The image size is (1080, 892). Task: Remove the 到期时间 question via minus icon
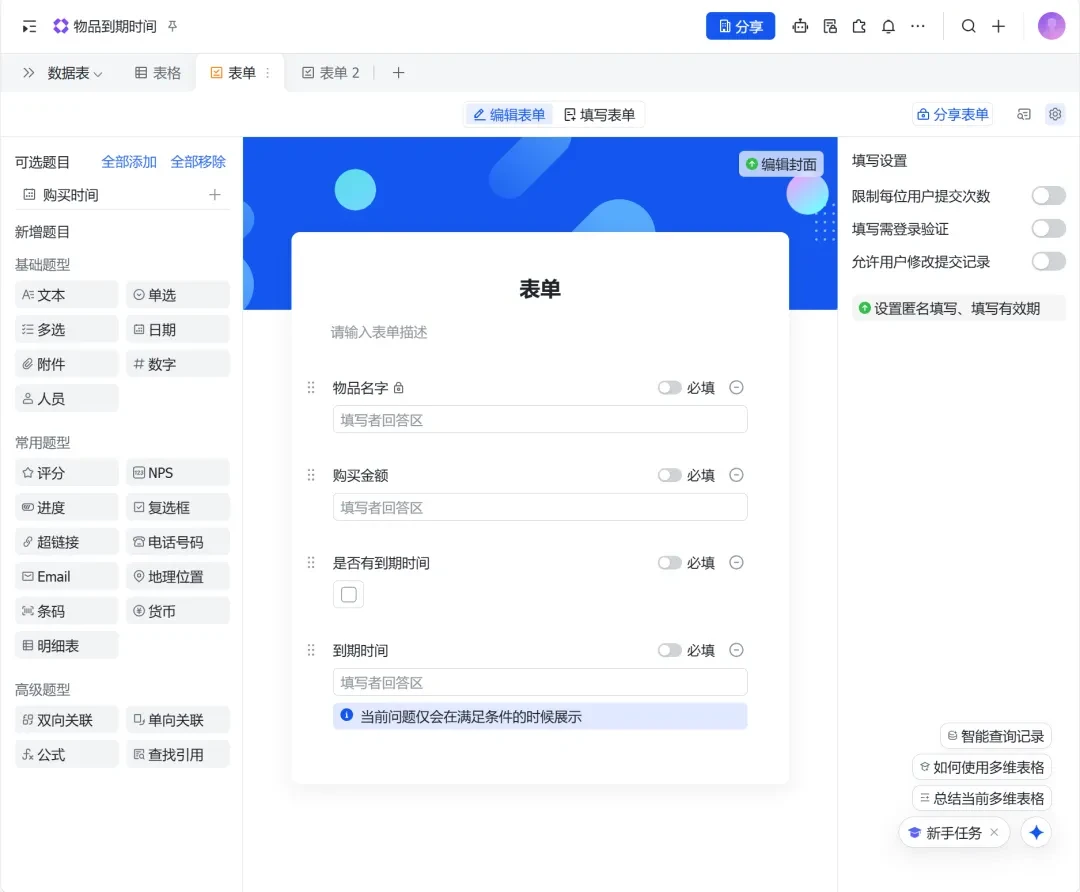click(736, 650)
